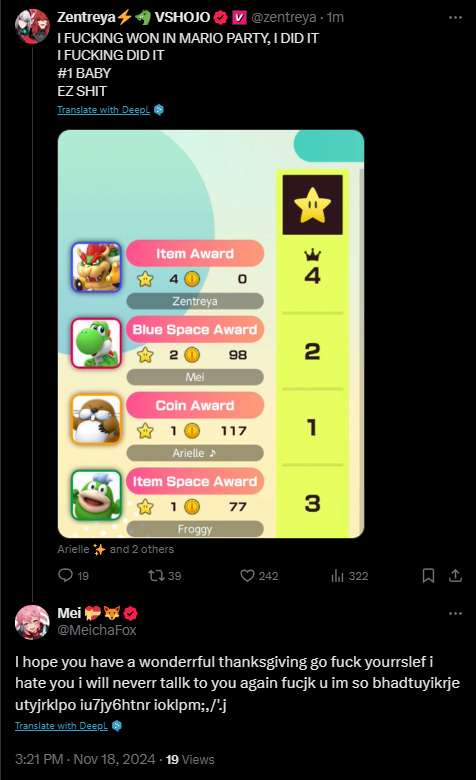This screenshot has width=476, height=780.
Task: View tagged users Arielle and 2 others
Action: [115, 549]
